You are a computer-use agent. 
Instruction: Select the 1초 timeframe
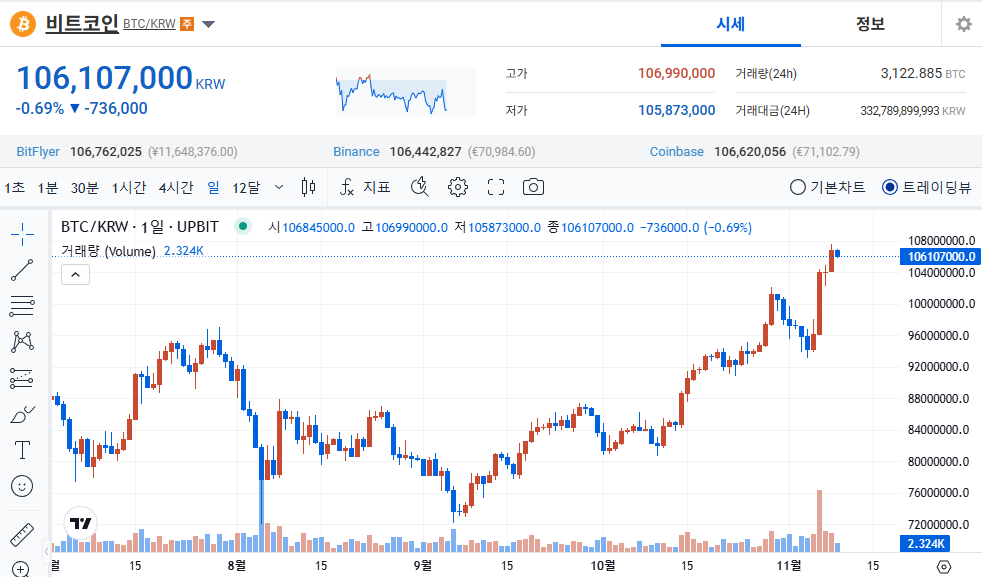(14, 187)
